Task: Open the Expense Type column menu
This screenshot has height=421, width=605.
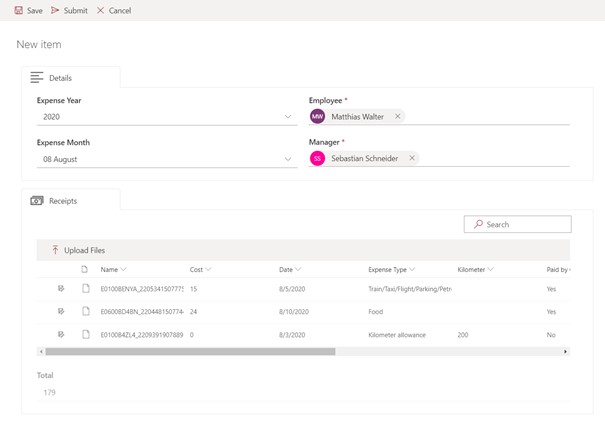Action: pos(412,269)
